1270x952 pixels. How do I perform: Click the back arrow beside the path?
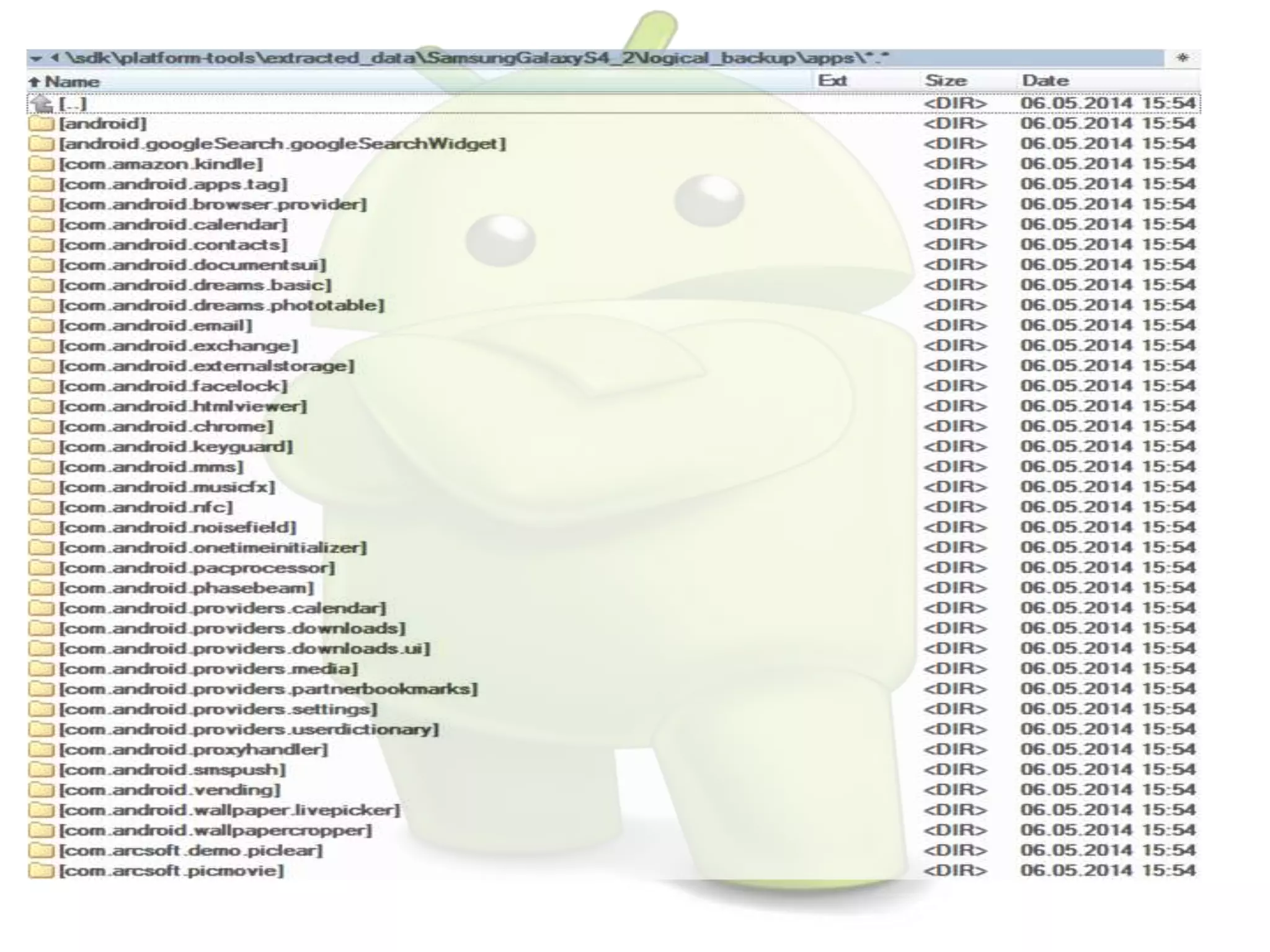(x=55, y=58)
